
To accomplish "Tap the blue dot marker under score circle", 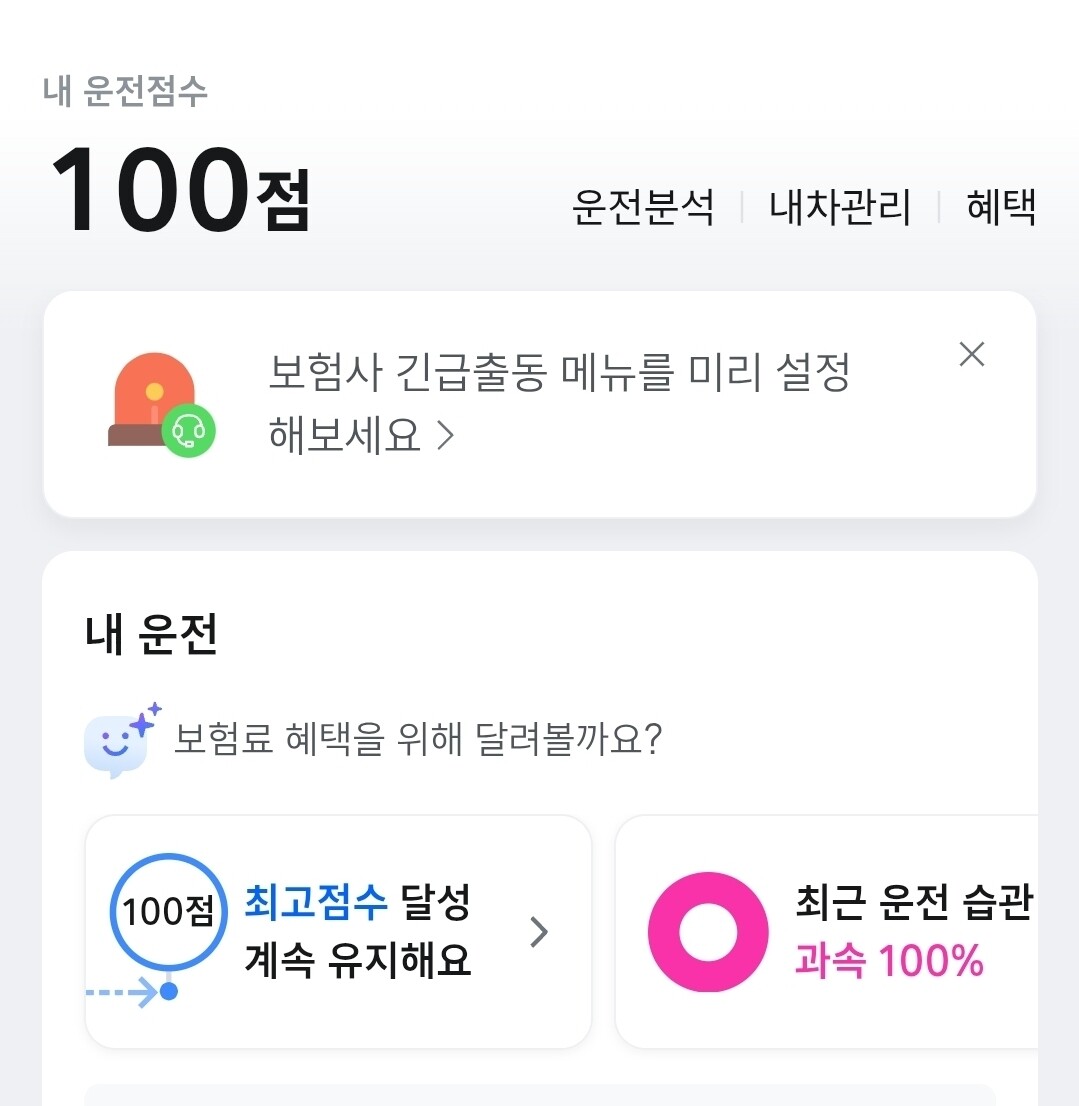I will tap(169, 991).
